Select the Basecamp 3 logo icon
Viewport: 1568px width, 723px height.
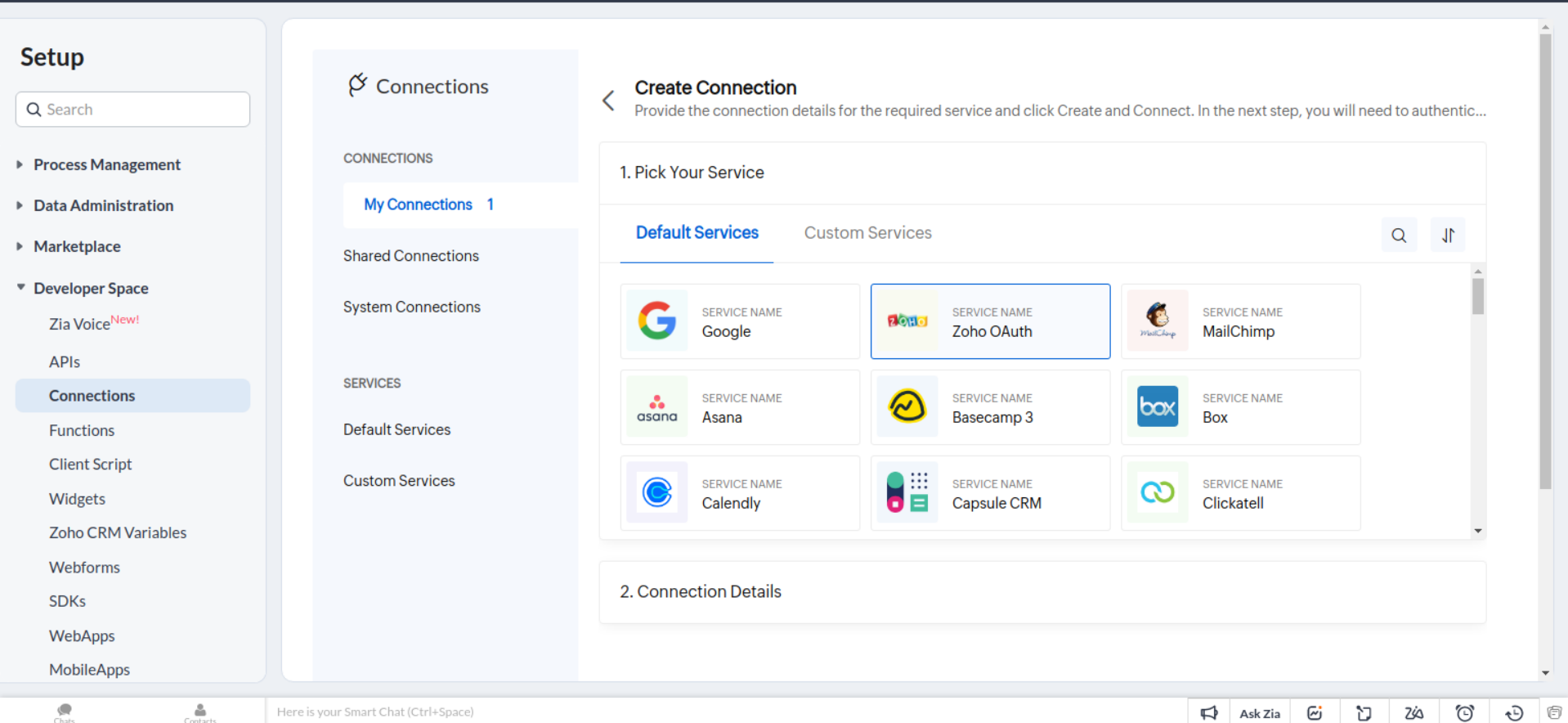(x=907, y=406)
